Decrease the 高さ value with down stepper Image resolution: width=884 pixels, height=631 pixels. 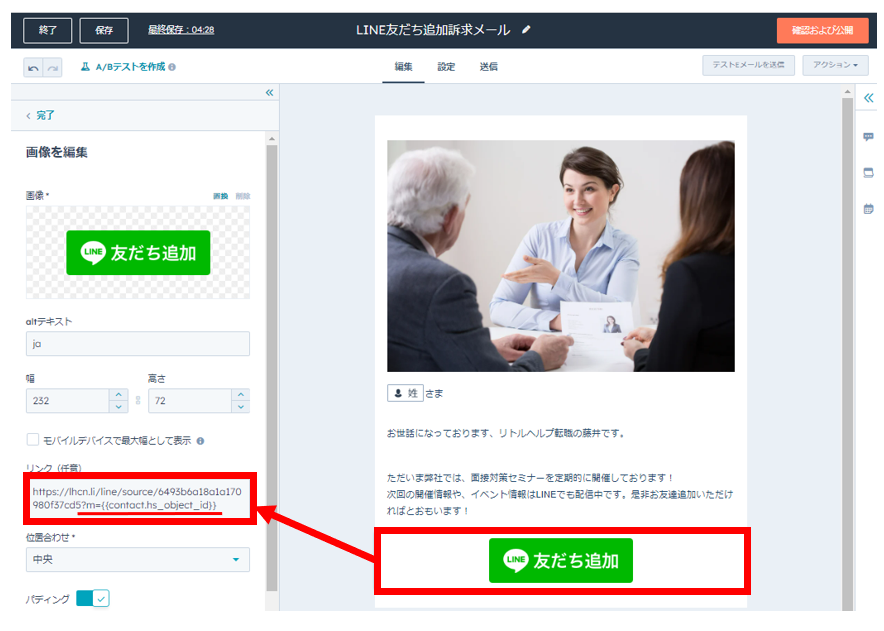240,407
